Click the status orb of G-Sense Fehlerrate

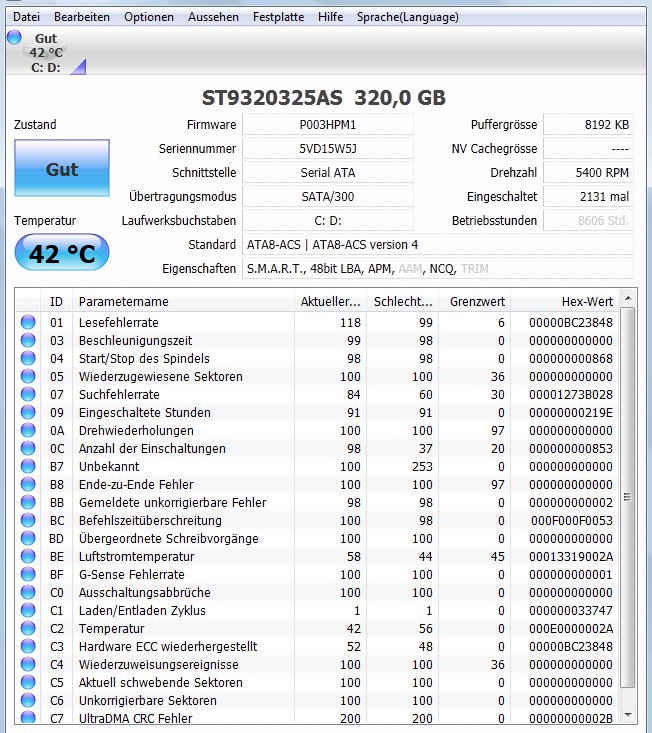[28, 574]
